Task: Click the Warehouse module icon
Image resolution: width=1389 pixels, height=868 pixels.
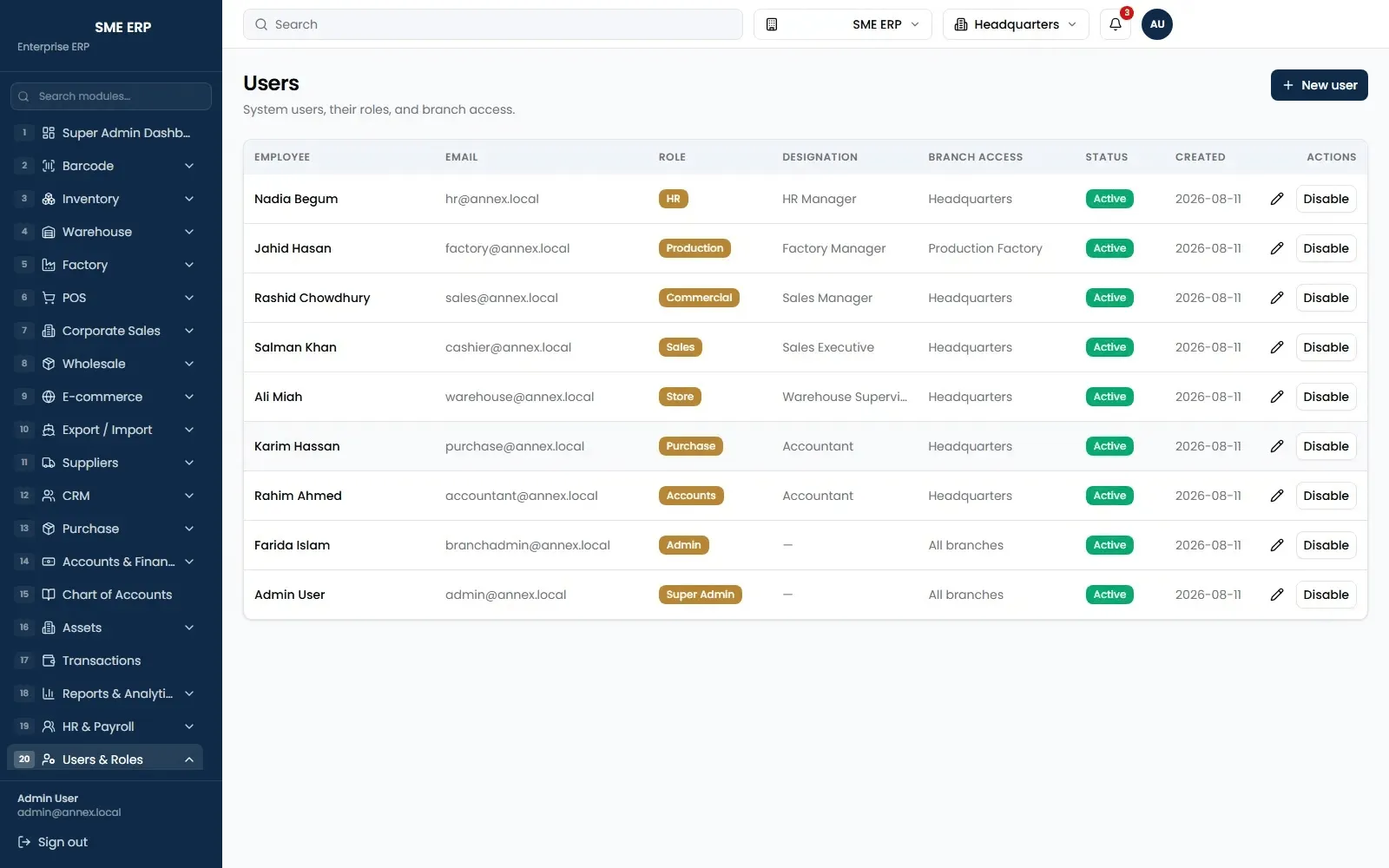Action: click(49, 232)
